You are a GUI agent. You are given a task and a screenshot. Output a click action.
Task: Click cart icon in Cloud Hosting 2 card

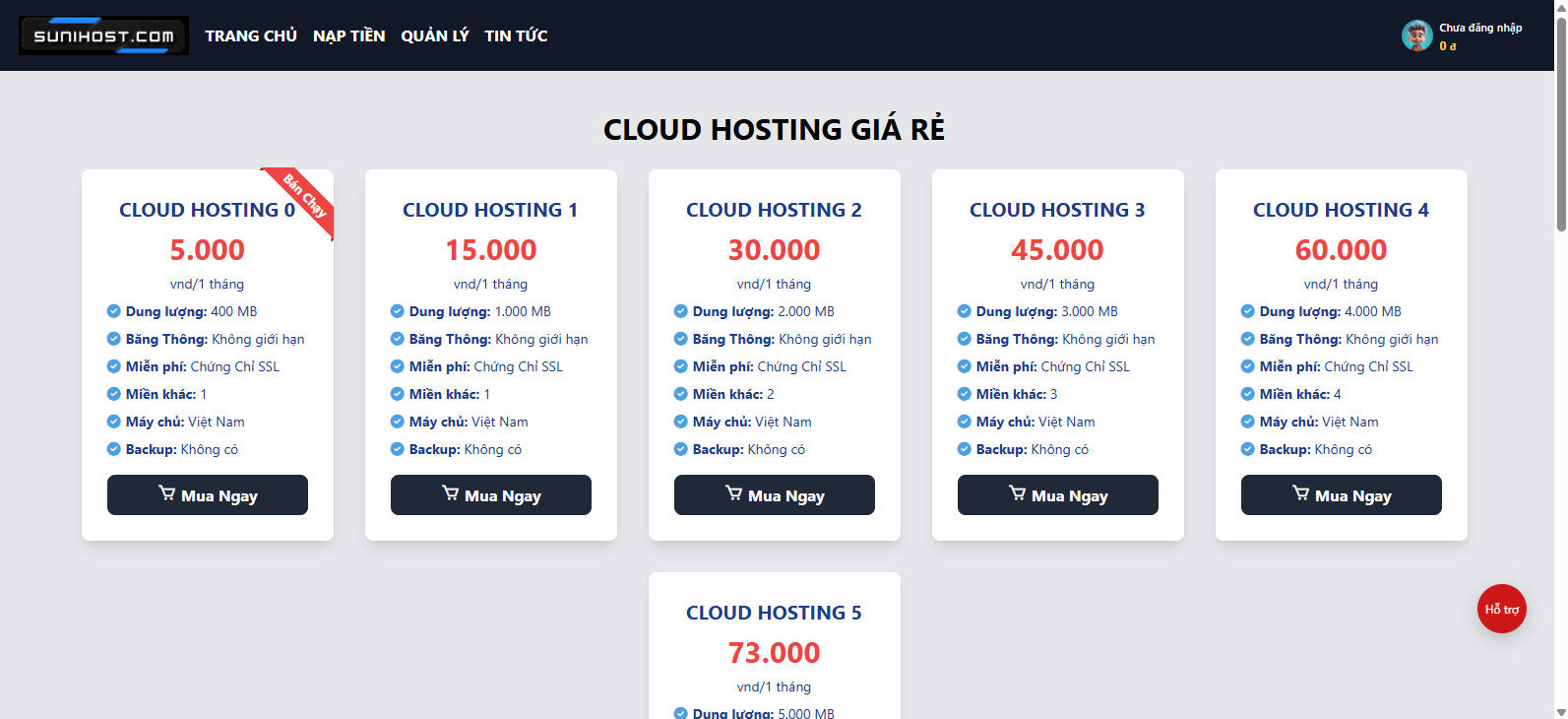pyautogui.click(x=734, y=493)
